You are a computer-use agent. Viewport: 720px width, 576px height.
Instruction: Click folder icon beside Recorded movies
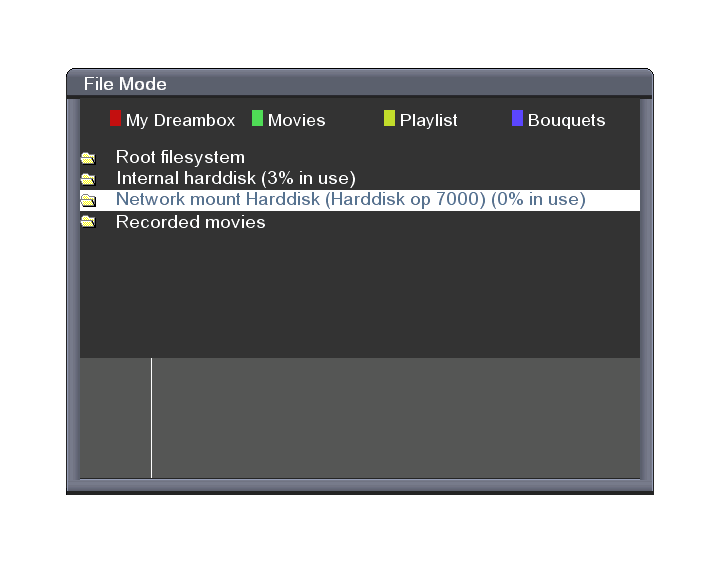[x=88, y=222]
